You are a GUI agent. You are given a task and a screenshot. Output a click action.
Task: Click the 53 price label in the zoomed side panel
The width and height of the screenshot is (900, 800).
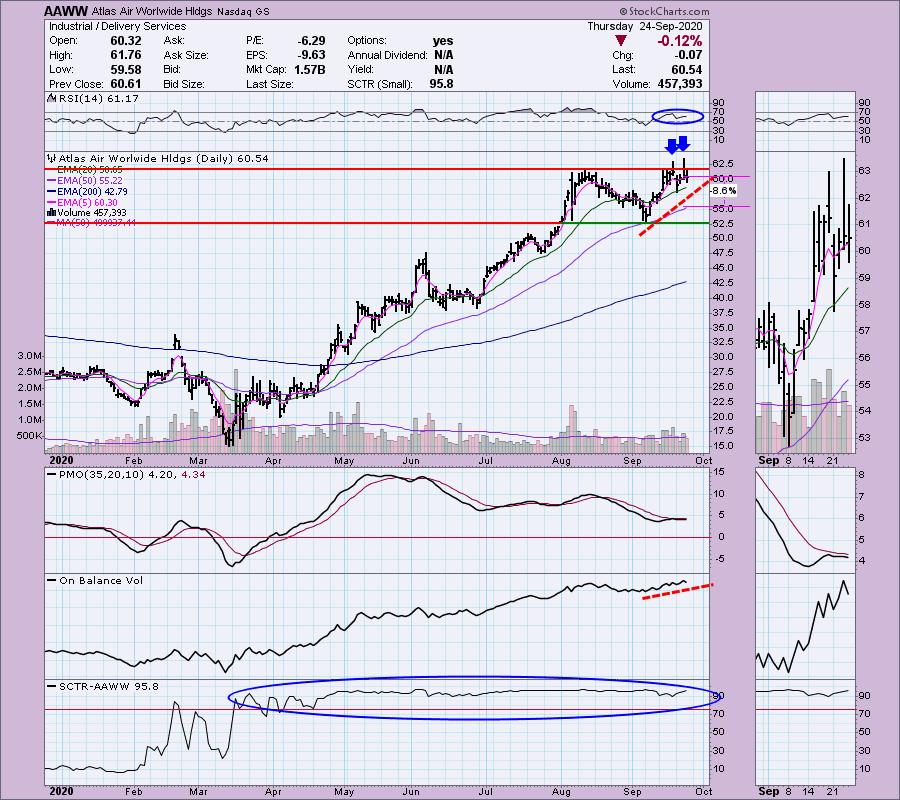tap(864, 437)
